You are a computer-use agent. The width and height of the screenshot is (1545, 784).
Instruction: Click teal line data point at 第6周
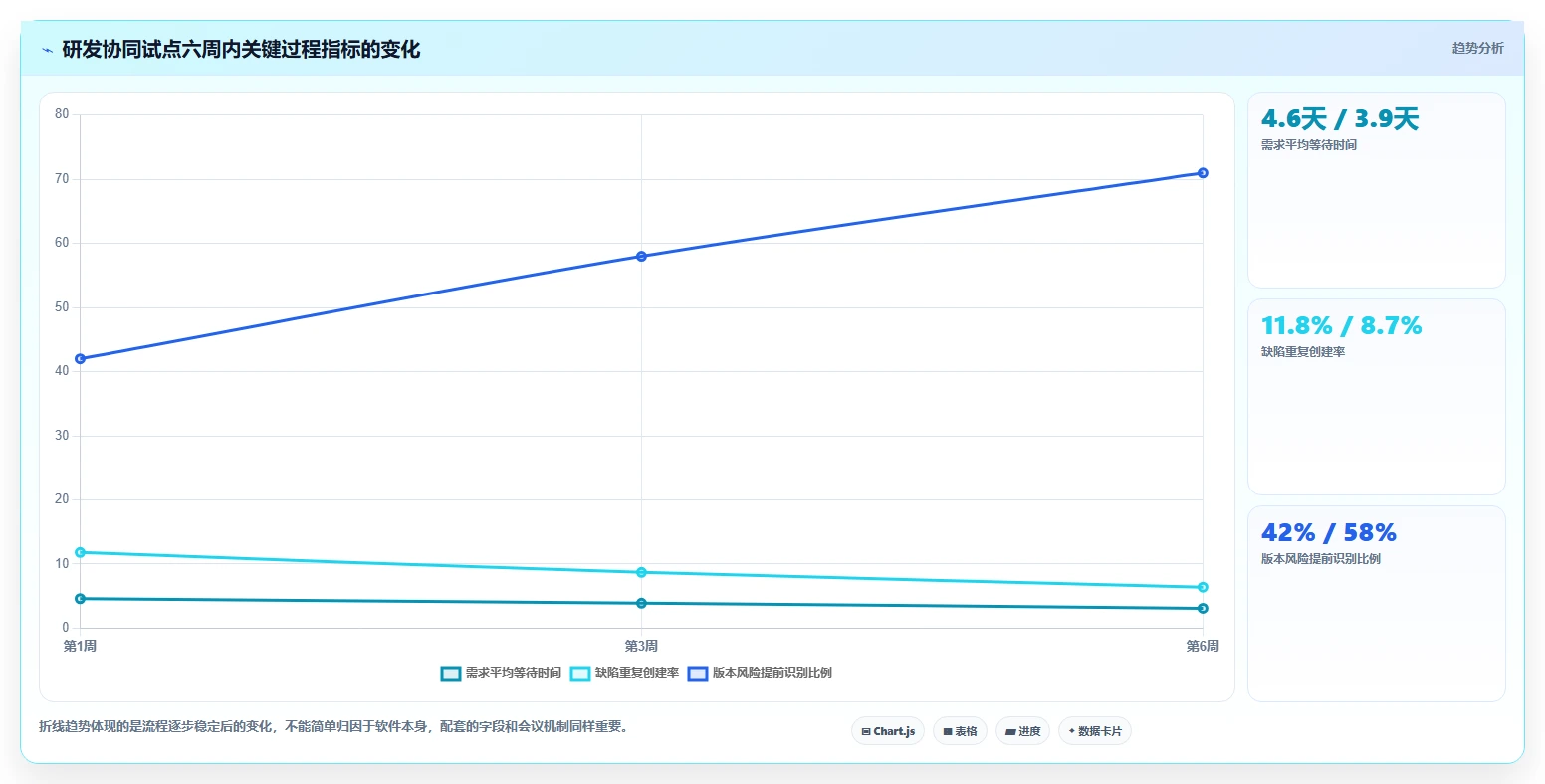coord(1203,608)
